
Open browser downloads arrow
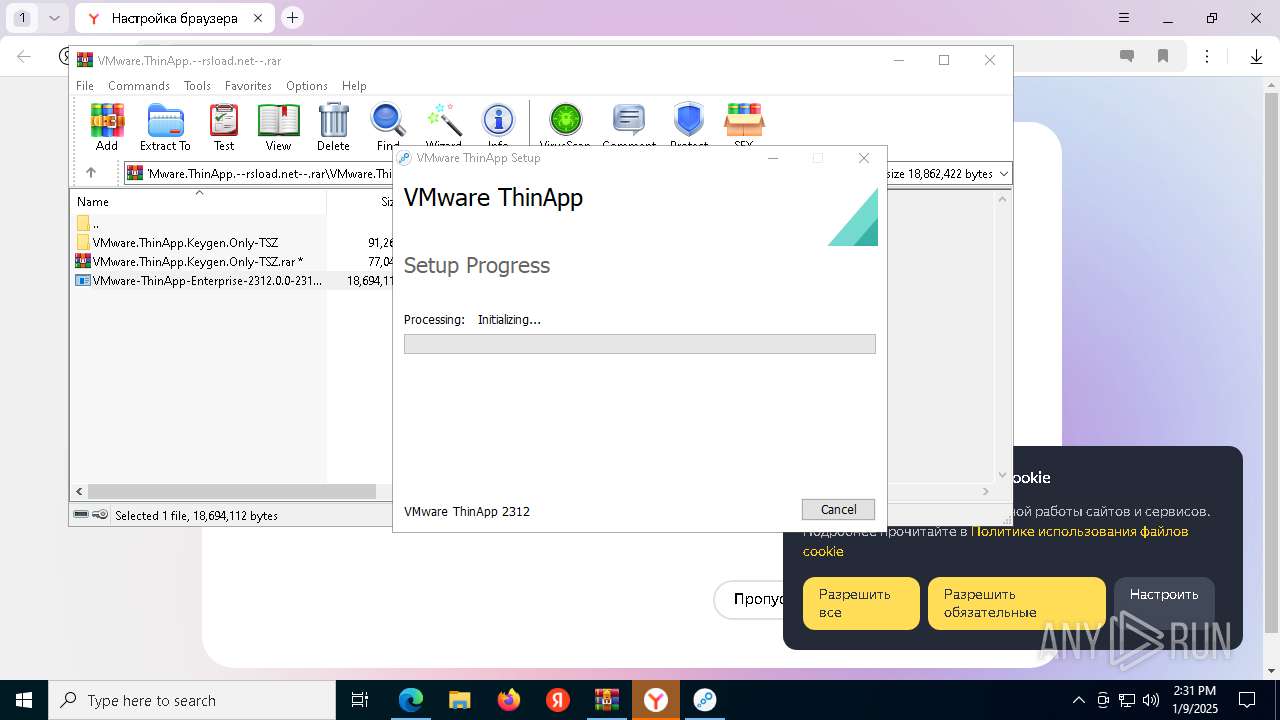click(1256, 57)
